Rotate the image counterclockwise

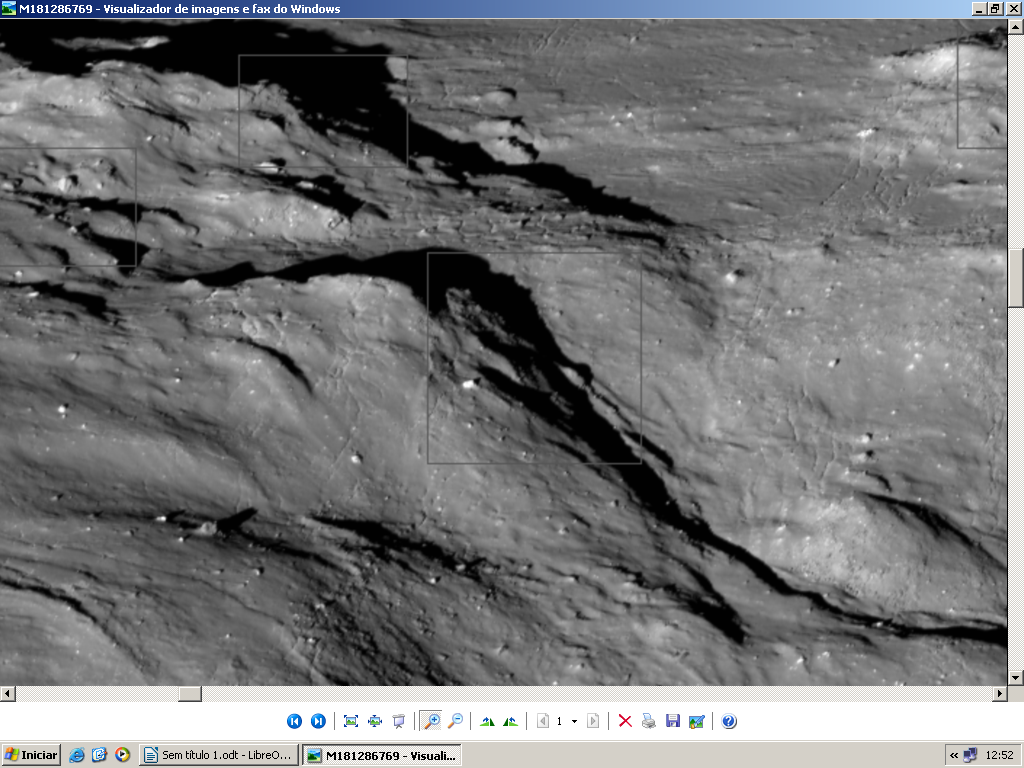pos(511,721)
